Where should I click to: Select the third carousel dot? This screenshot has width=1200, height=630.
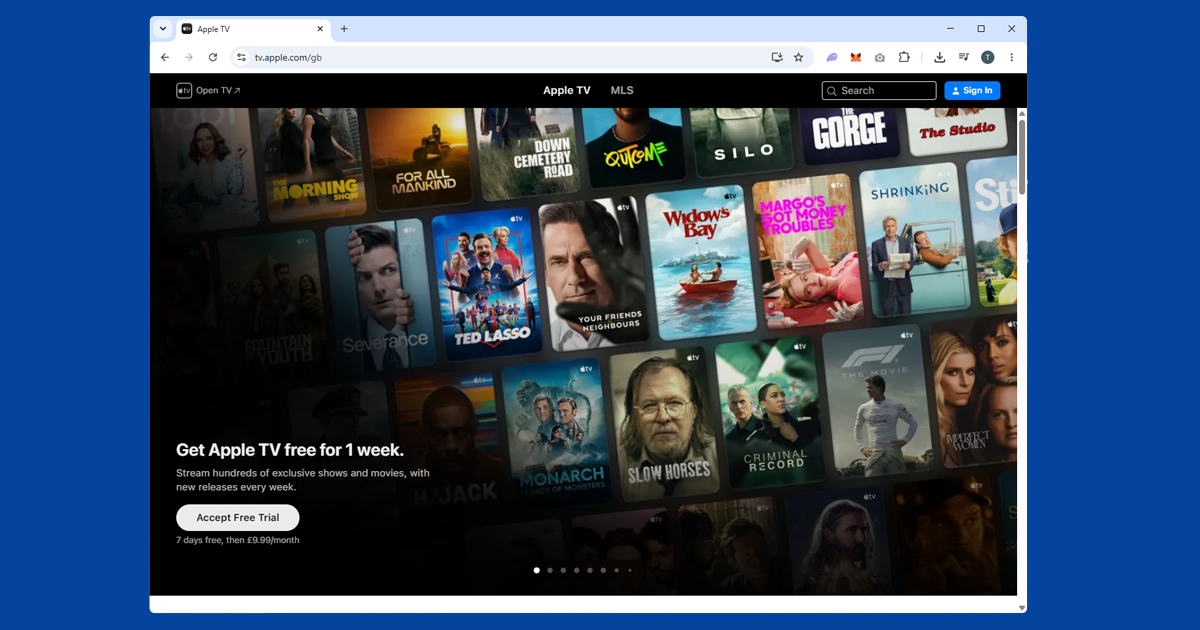tap(564, 570)
